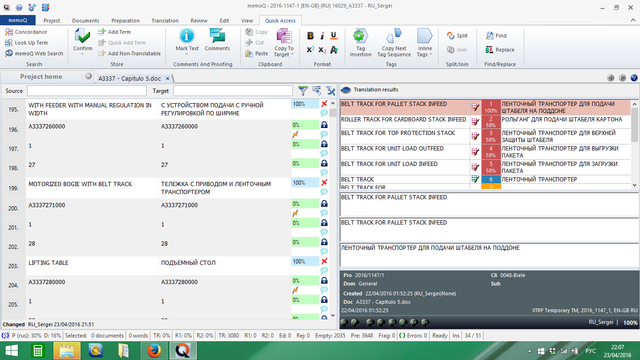Select the Copy Next Tag Sequence tool
The image size is (640, 360).
[394, 42]
